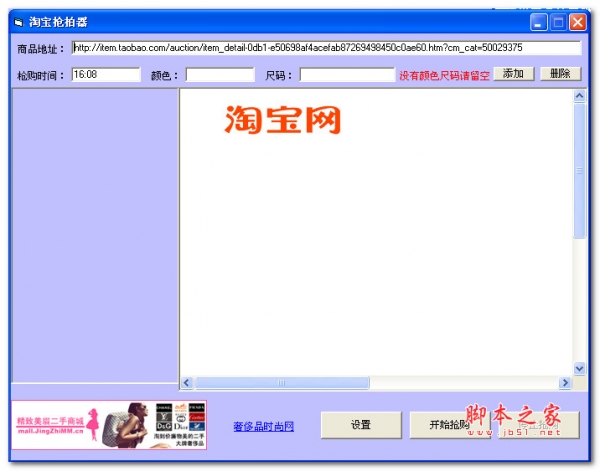Viewport: 600px width, 471px height.
Task: Click the 开始抢购 button
Action: [x=450, y=425]
